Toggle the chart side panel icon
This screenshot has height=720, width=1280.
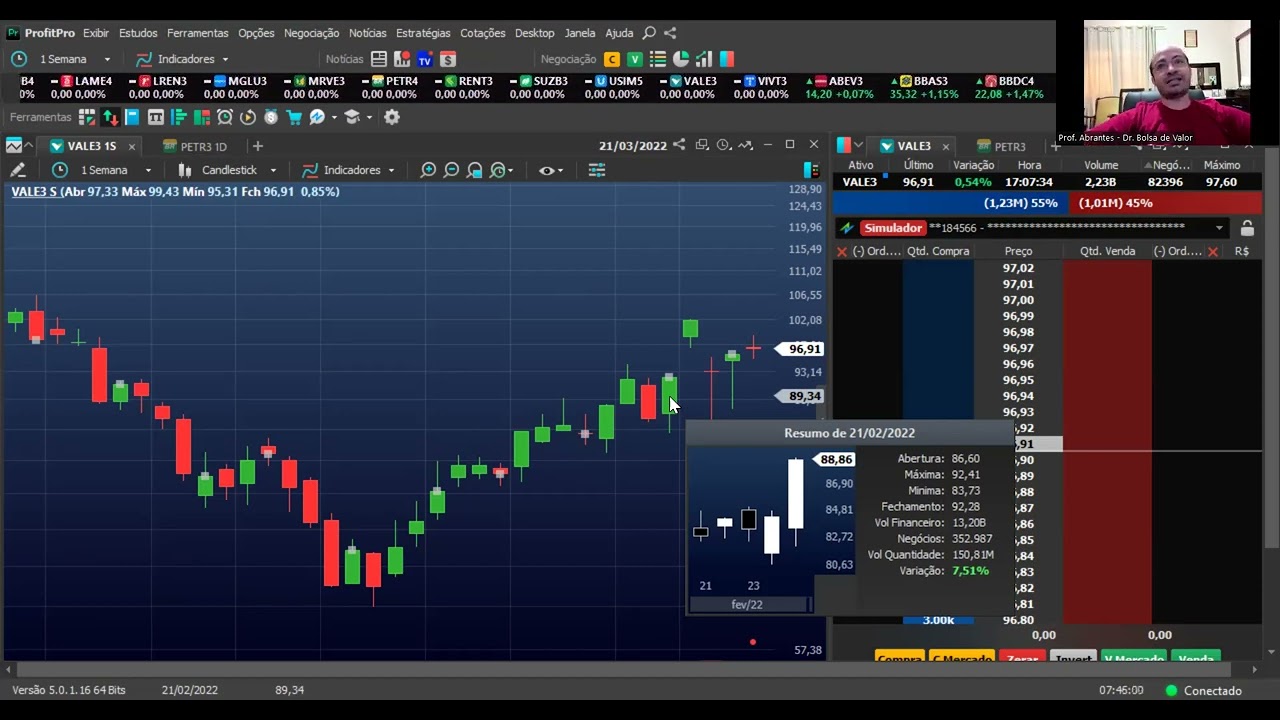811,170
